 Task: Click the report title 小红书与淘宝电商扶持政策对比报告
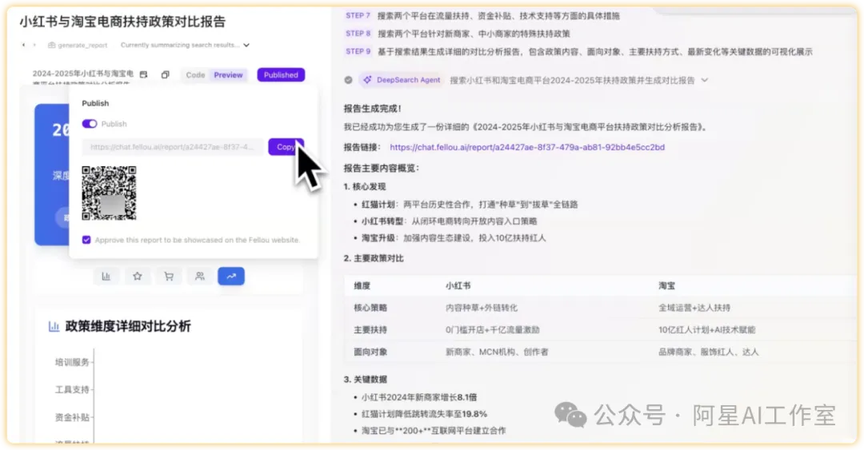click(x=122, y=21)
